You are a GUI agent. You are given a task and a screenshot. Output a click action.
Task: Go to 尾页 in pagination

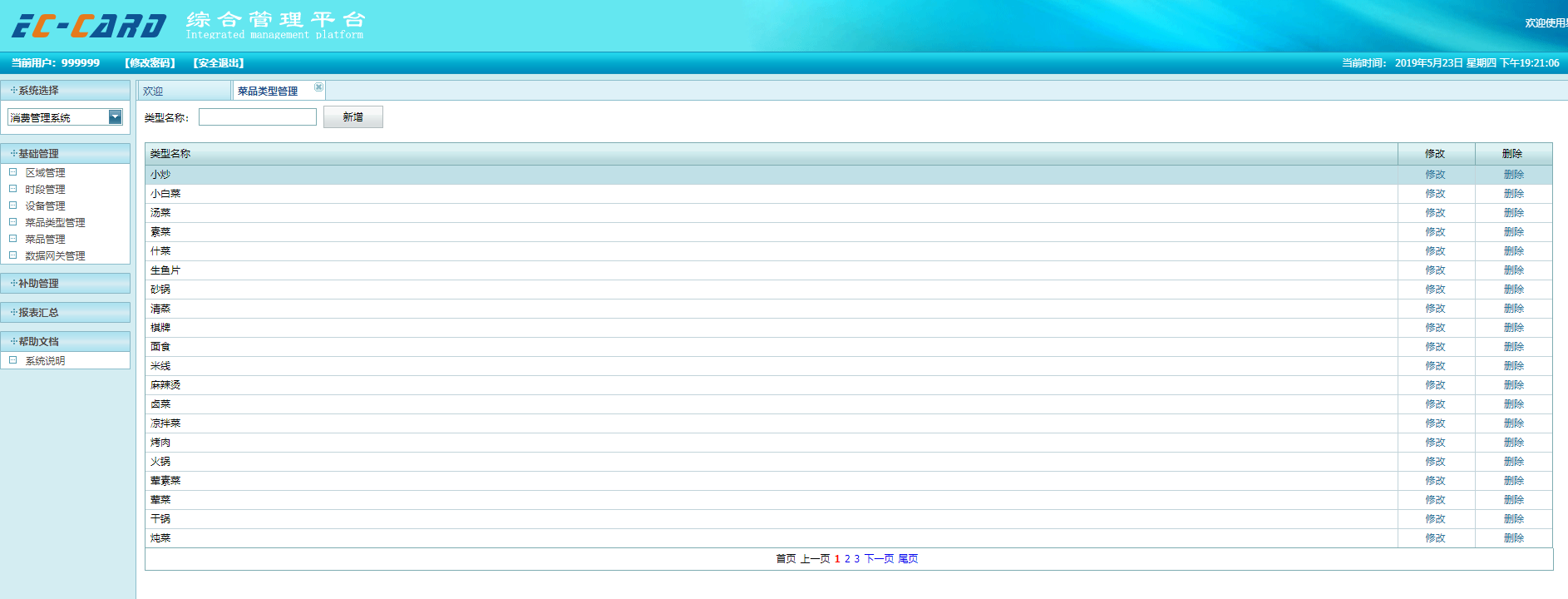pos(908,559)
